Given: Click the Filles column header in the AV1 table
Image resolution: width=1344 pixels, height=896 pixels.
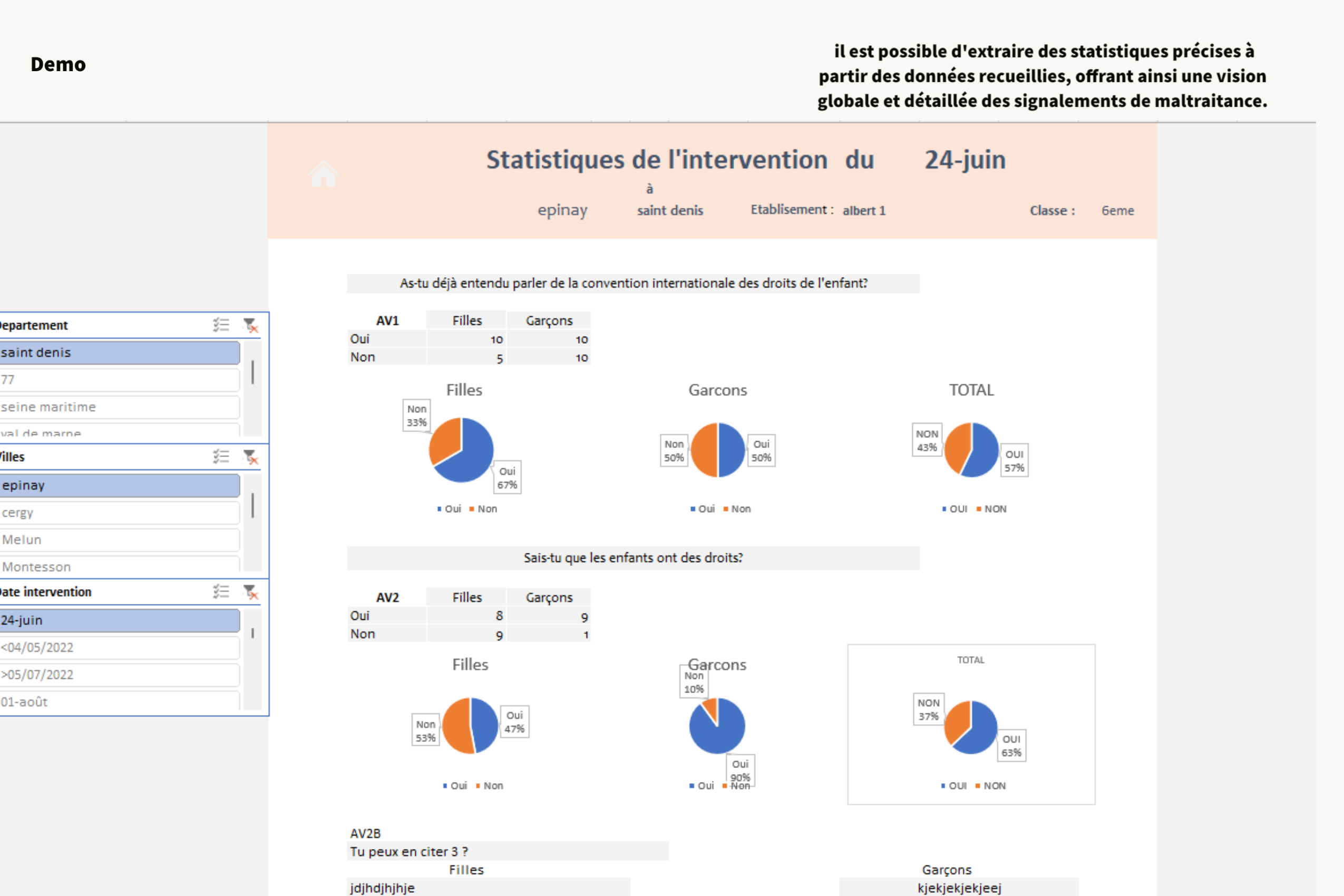Looking at the screenshot, I should pyautogui.click(x=467, y=320).
